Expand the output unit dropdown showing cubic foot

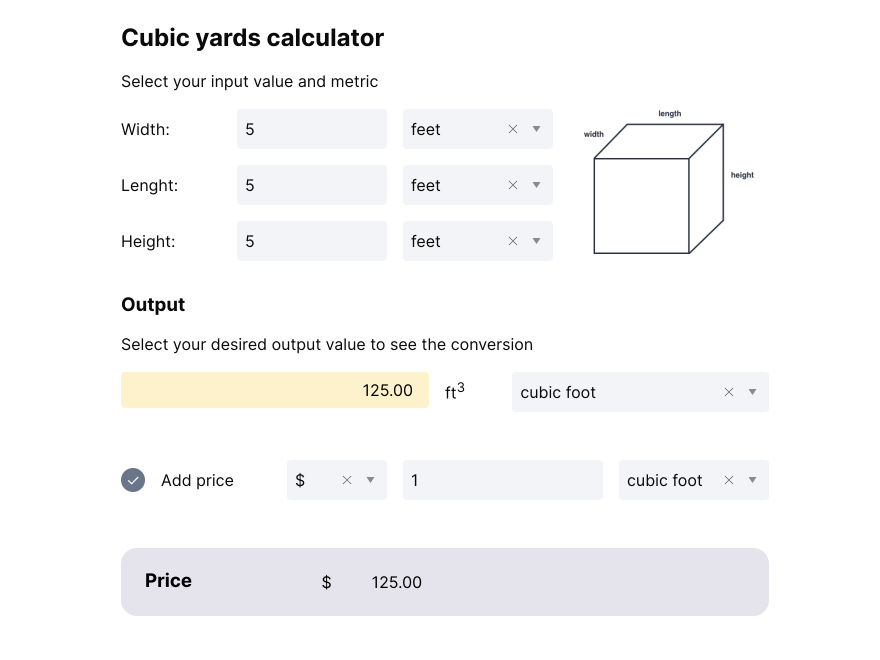pyautogui.click(x=752, y=392)
